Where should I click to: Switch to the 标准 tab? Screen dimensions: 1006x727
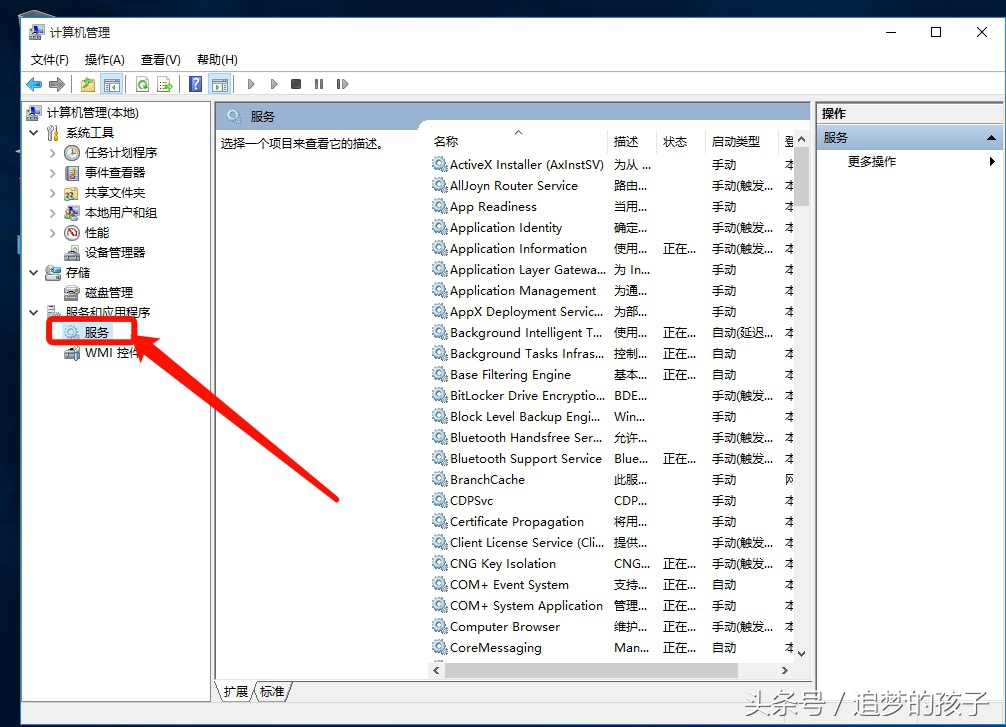point(272,692)
